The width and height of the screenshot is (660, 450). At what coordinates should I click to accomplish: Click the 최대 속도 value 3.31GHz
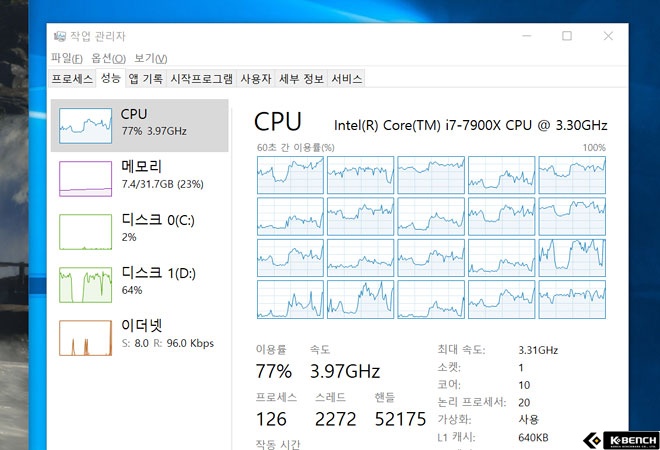538,350
